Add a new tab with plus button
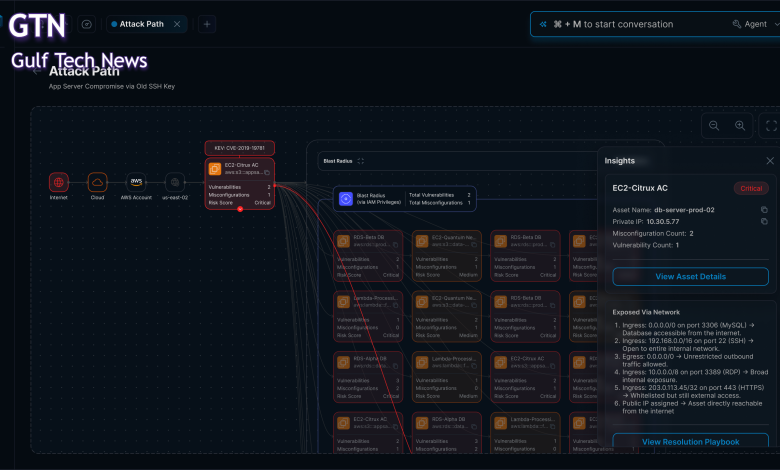Image resolution: width=780 pixels, height=470 pixels. [x=206, y=24]
